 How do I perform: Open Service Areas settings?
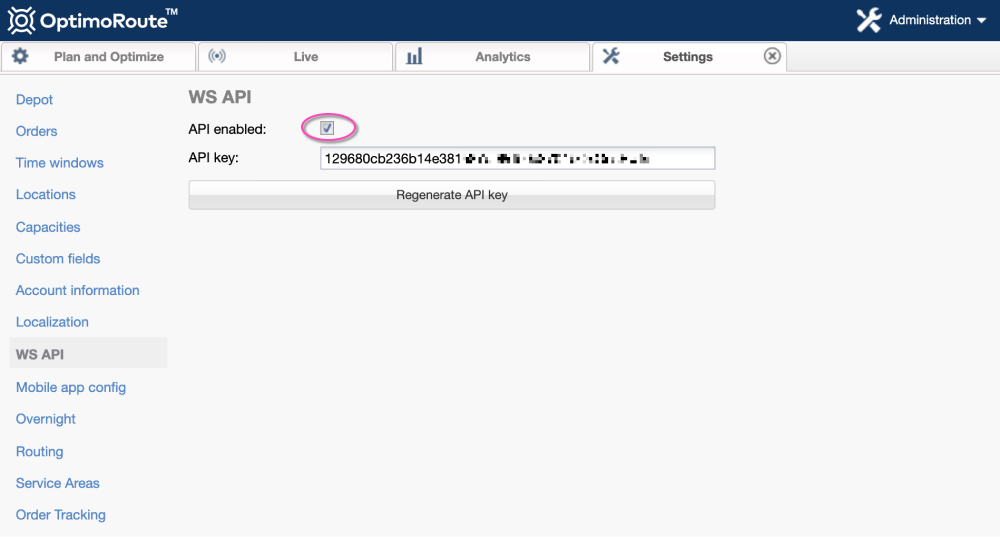tap(58, 483)
